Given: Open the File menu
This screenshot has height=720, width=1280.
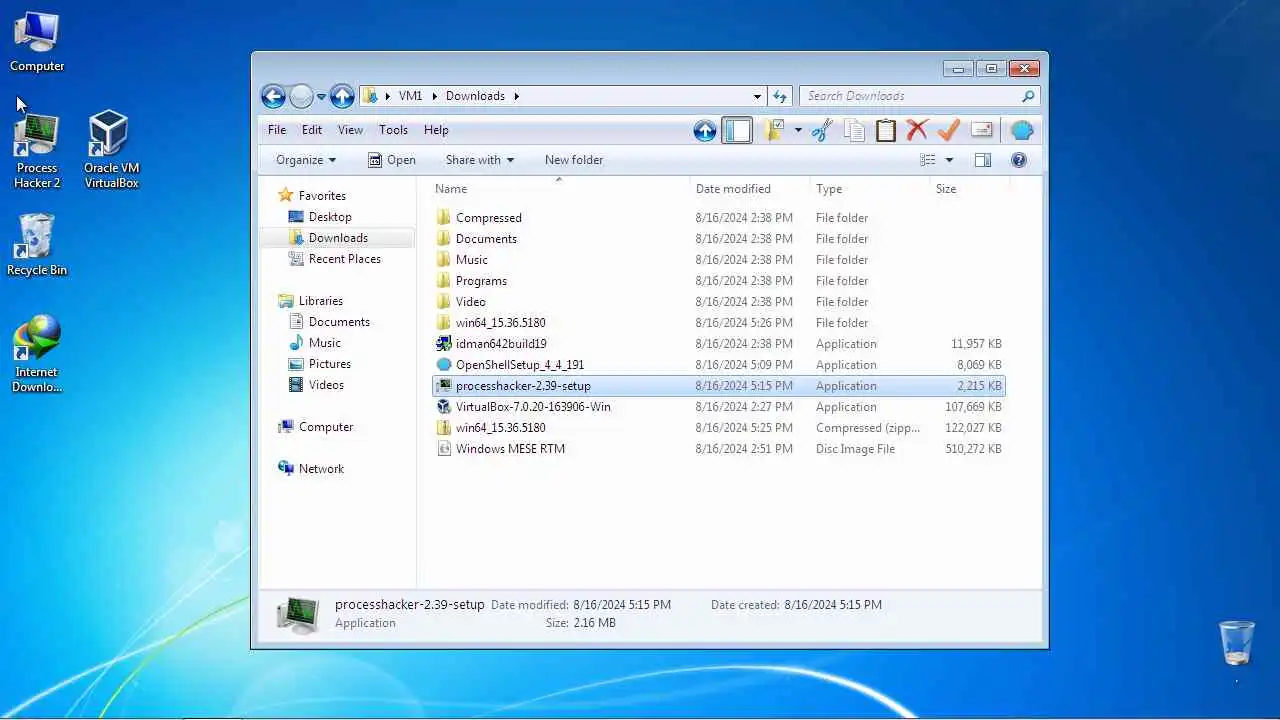Looking at the screenshot, I should click(277, 130).
